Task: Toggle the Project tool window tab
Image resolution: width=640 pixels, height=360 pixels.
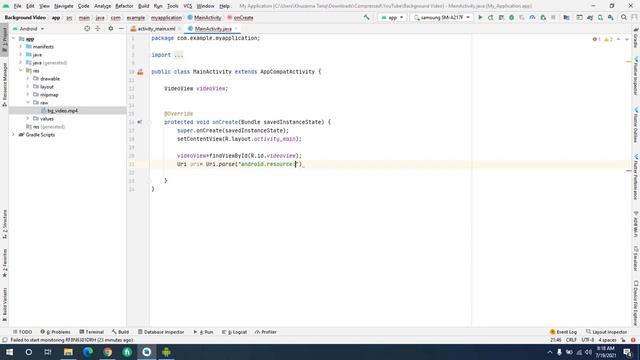Action: [4, 39]
